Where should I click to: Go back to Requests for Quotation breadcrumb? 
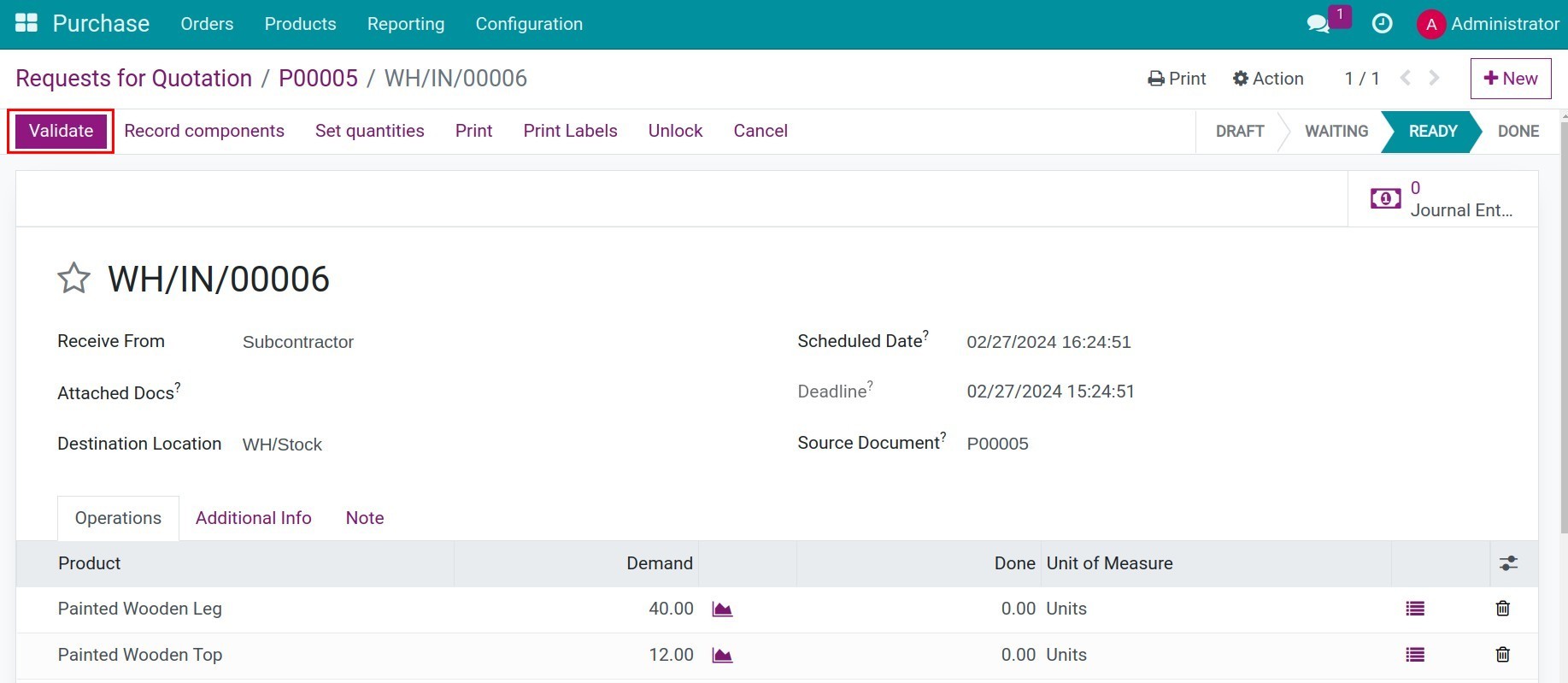pyautogui.click(x=134, y=78)
